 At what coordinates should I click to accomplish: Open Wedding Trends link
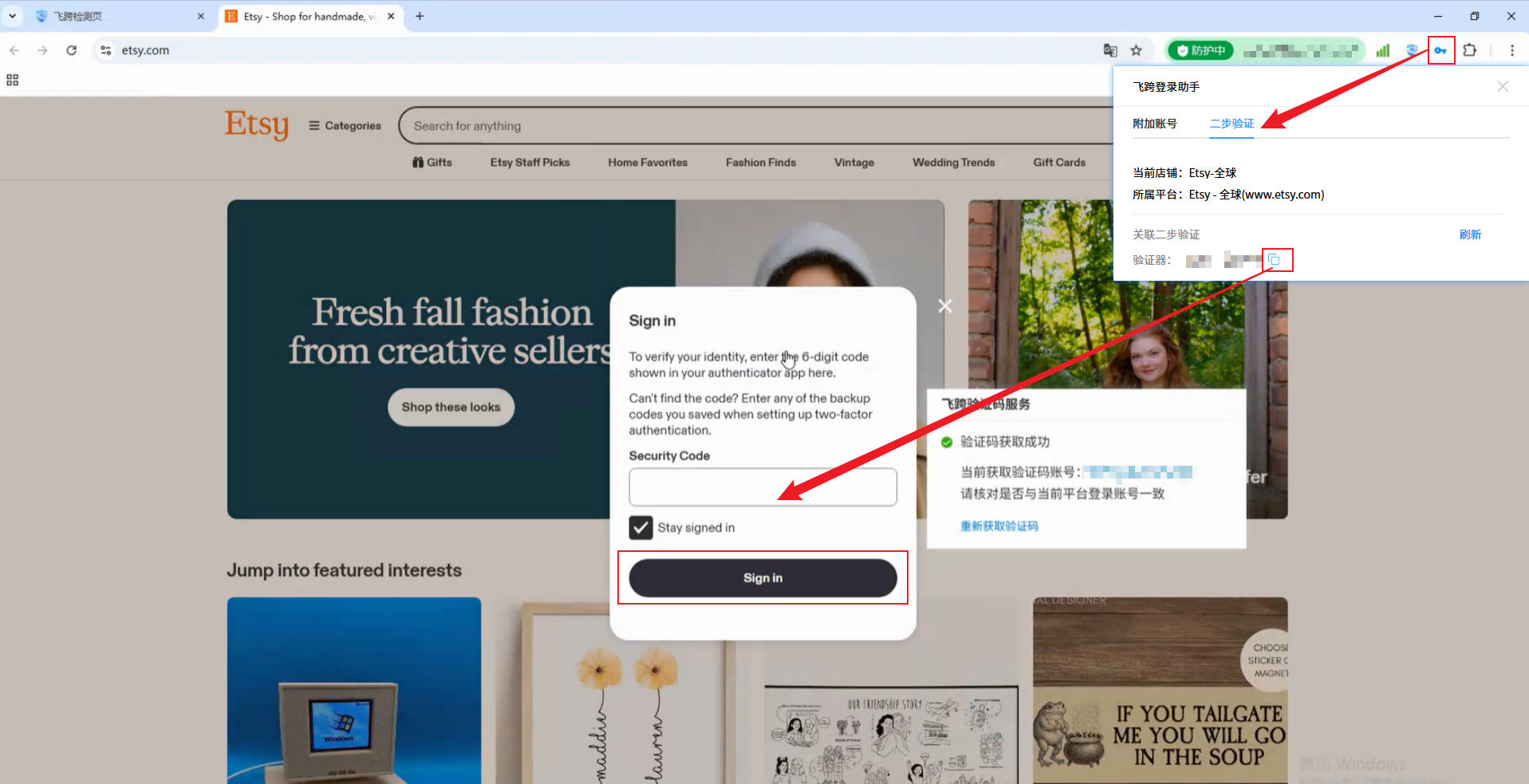tap(954, 163)
